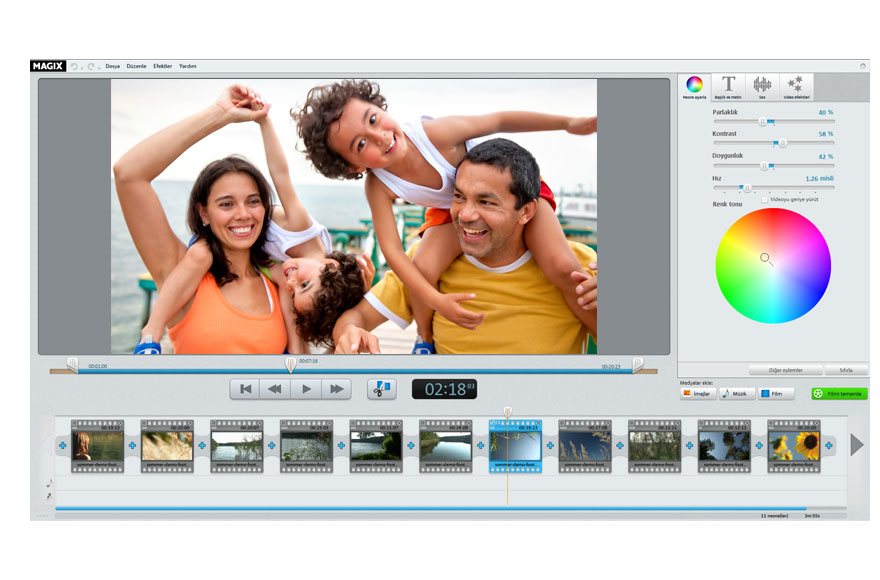
Task: Click the blue storyboard scrollbar
Action: tap(430, 509)
